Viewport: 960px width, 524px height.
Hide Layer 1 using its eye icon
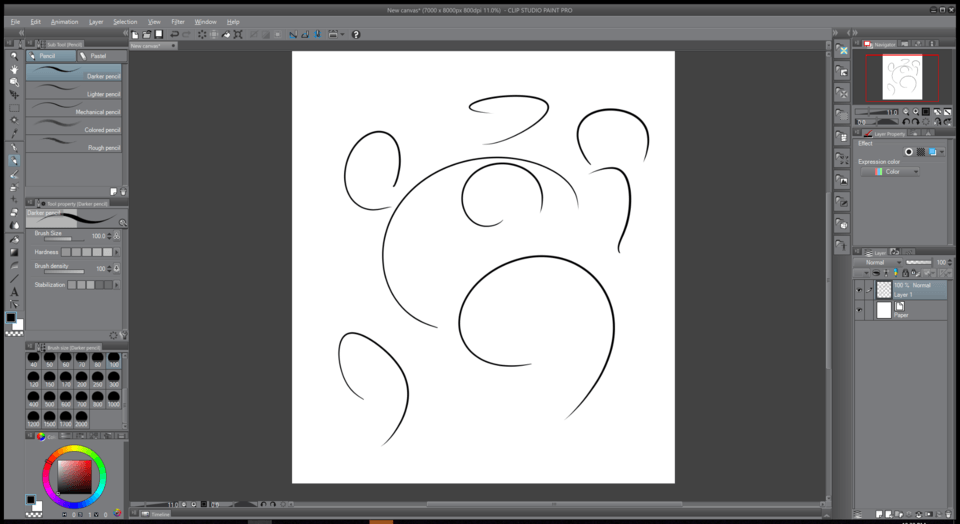[859, 290]
